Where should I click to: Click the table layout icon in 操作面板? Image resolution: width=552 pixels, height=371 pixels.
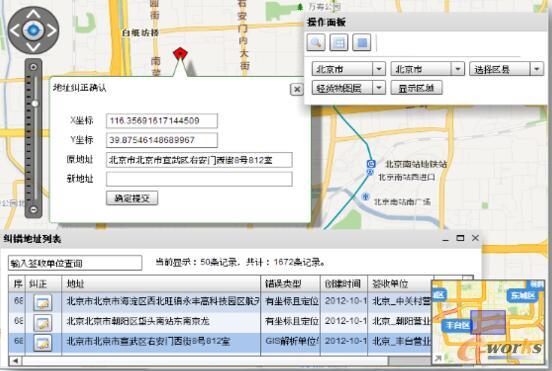click(339, 43)
